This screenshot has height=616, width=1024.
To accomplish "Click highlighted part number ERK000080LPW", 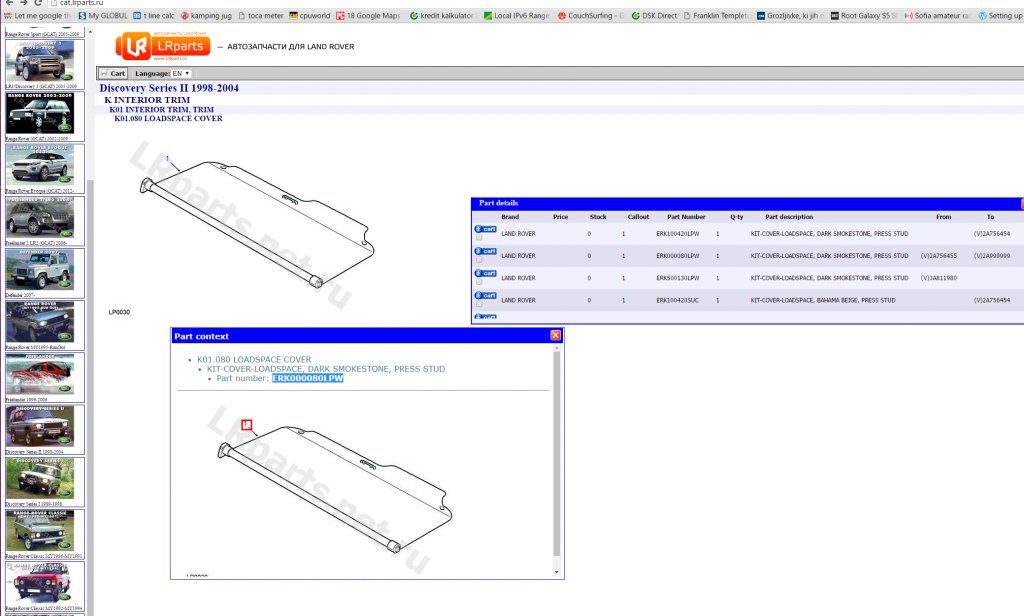I will click(x=308, y=378).
